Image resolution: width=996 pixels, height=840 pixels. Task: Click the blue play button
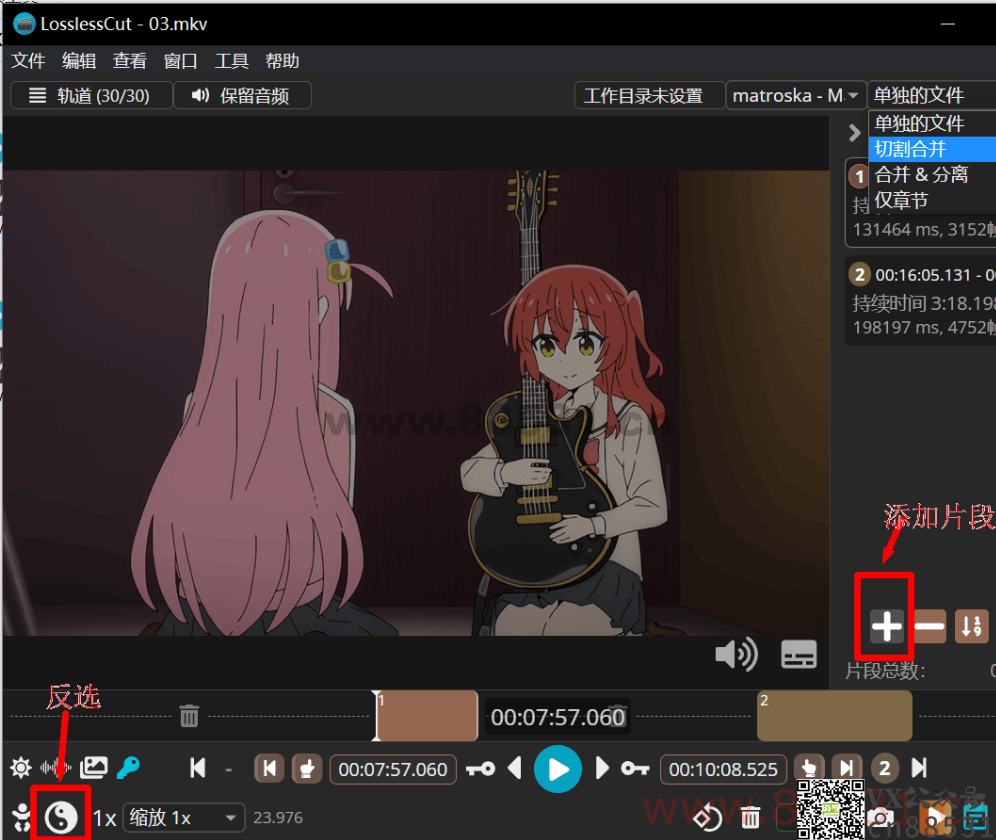click(x=558, y=769)
